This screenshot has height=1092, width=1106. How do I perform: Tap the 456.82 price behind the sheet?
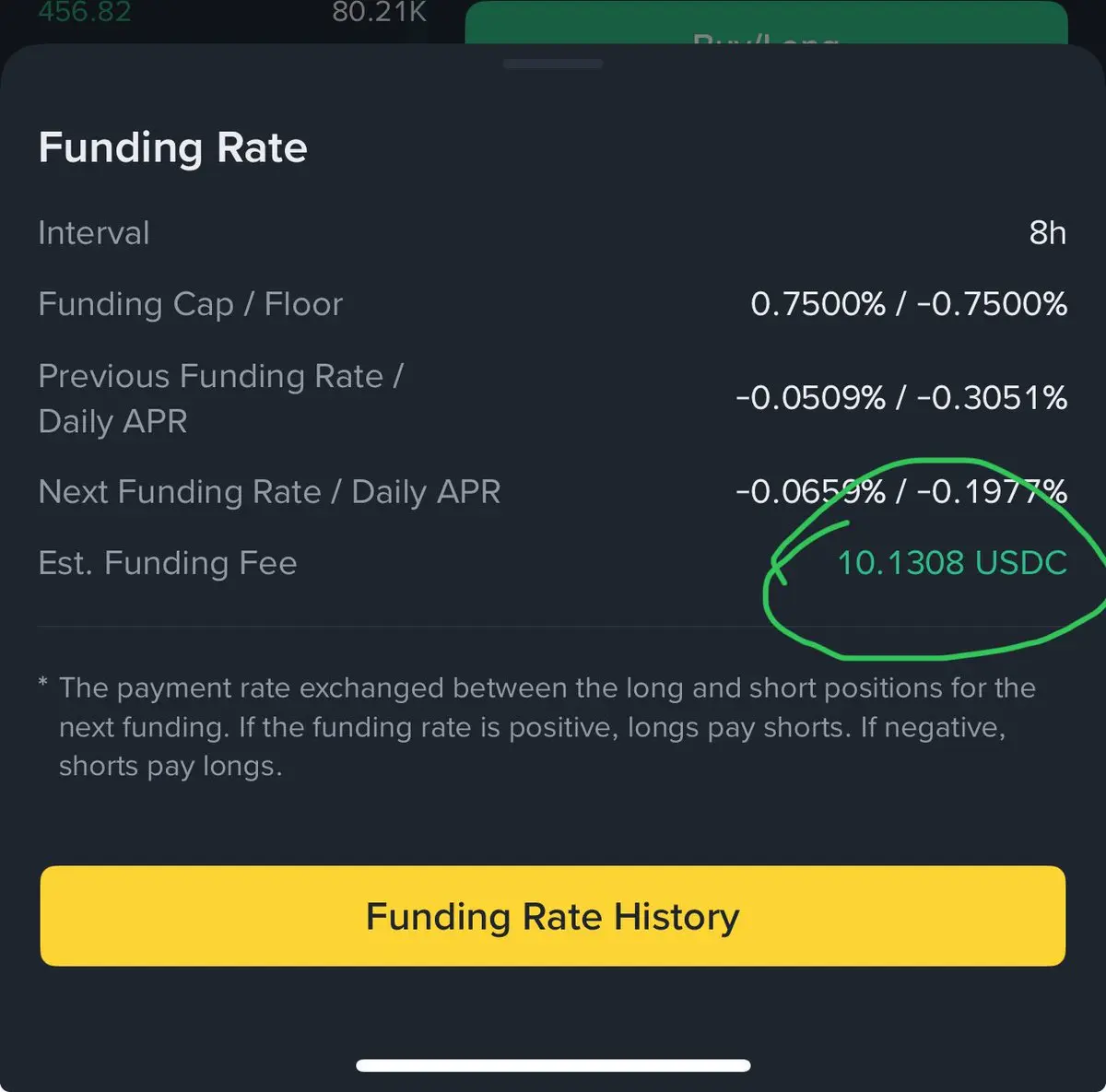click(x=84, y=13)
